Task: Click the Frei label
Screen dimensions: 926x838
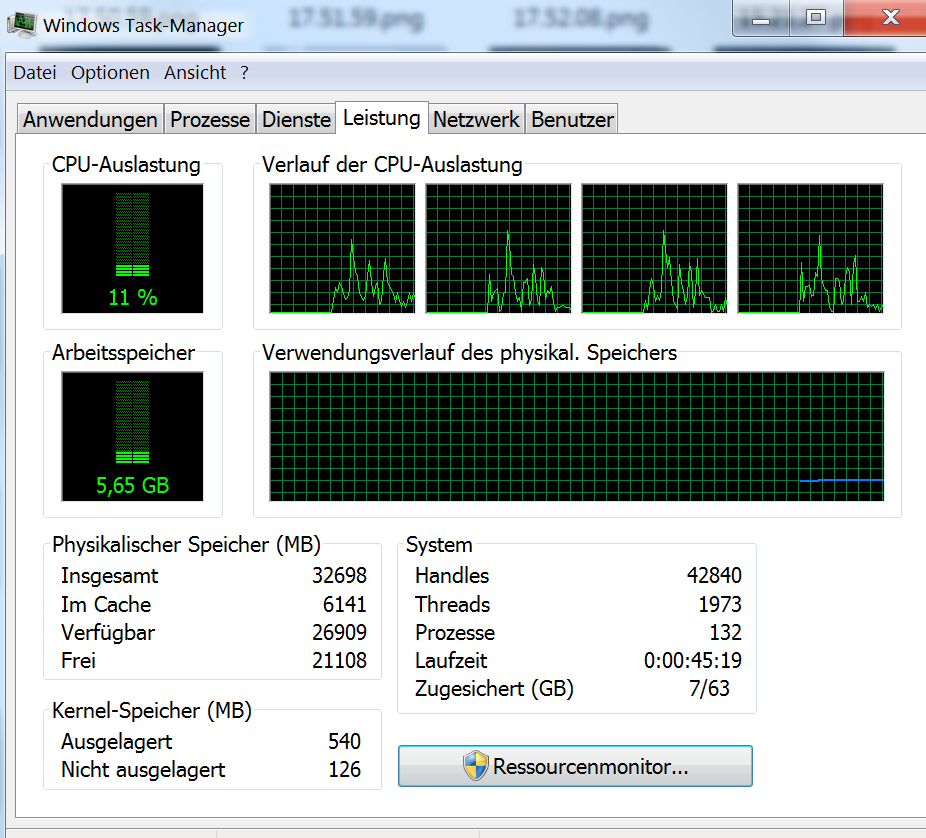Action: coord(78,660)
